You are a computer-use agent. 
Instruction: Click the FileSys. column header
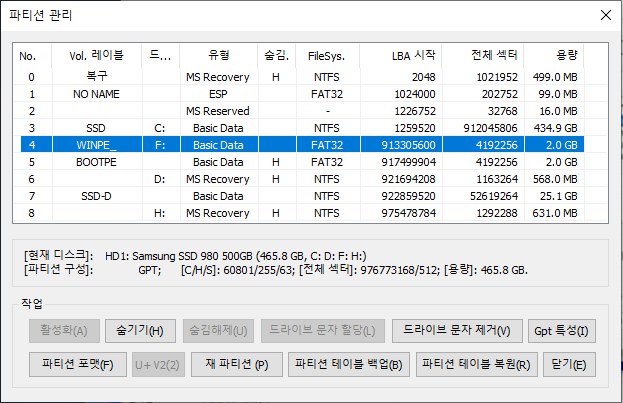point(327,56)
